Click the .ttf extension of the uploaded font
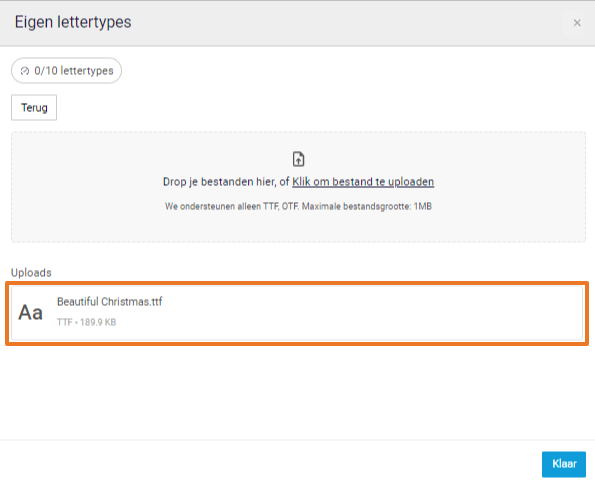The width and height of the screenshot is (595, 487). tap(156, 302)
